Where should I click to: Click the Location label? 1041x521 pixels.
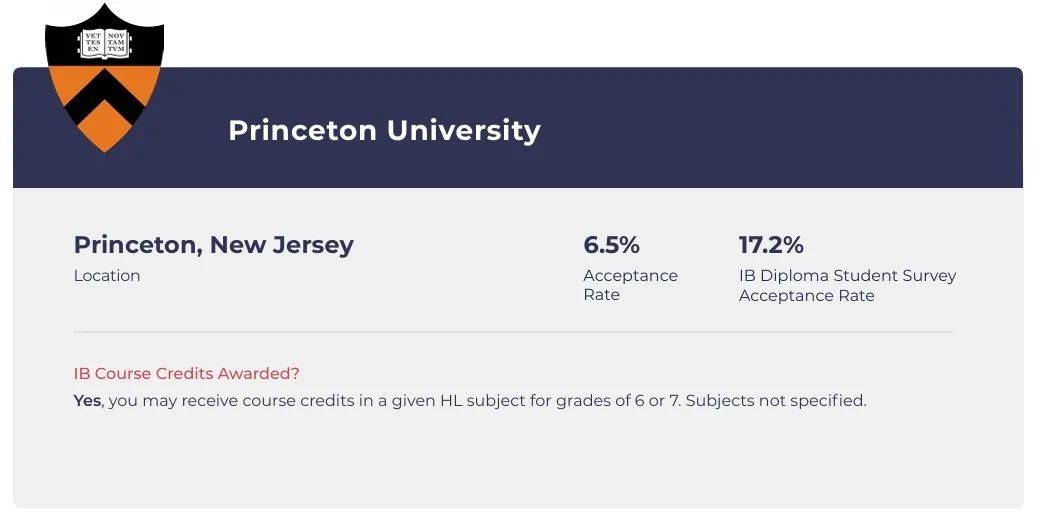[107, 275]
